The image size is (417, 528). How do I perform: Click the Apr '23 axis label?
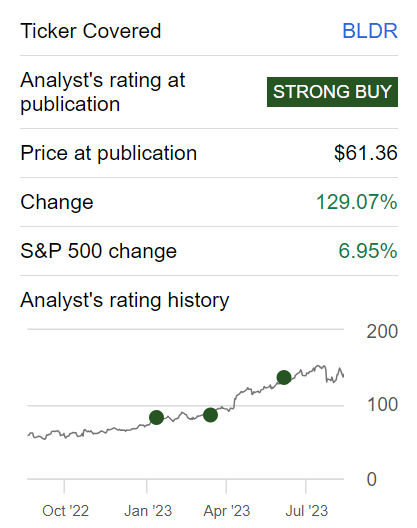click(x=227, y=511)
